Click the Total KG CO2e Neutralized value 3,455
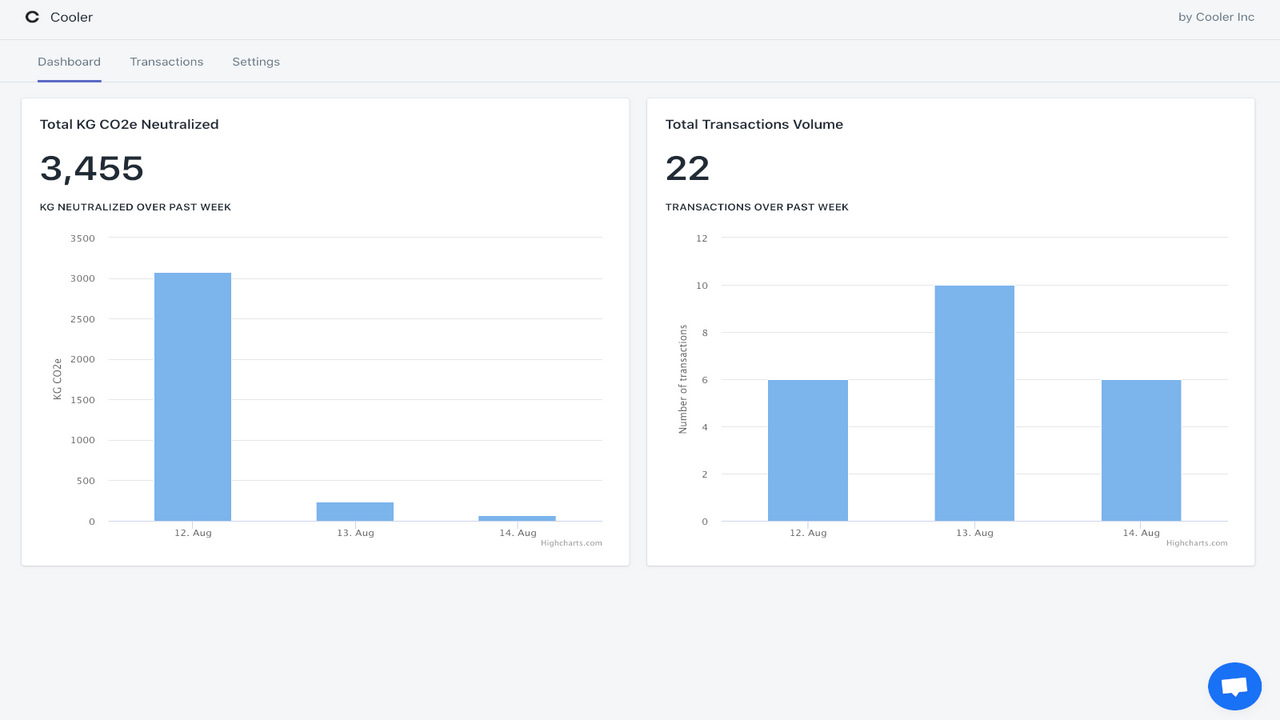This screenshot has height=720, width=1280. [x=91, y=168]
